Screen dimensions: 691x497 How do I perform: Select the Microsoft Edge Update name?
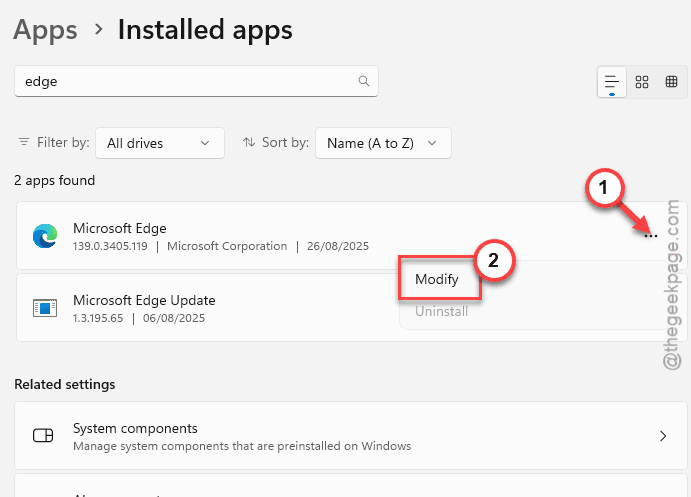[144, 300]
